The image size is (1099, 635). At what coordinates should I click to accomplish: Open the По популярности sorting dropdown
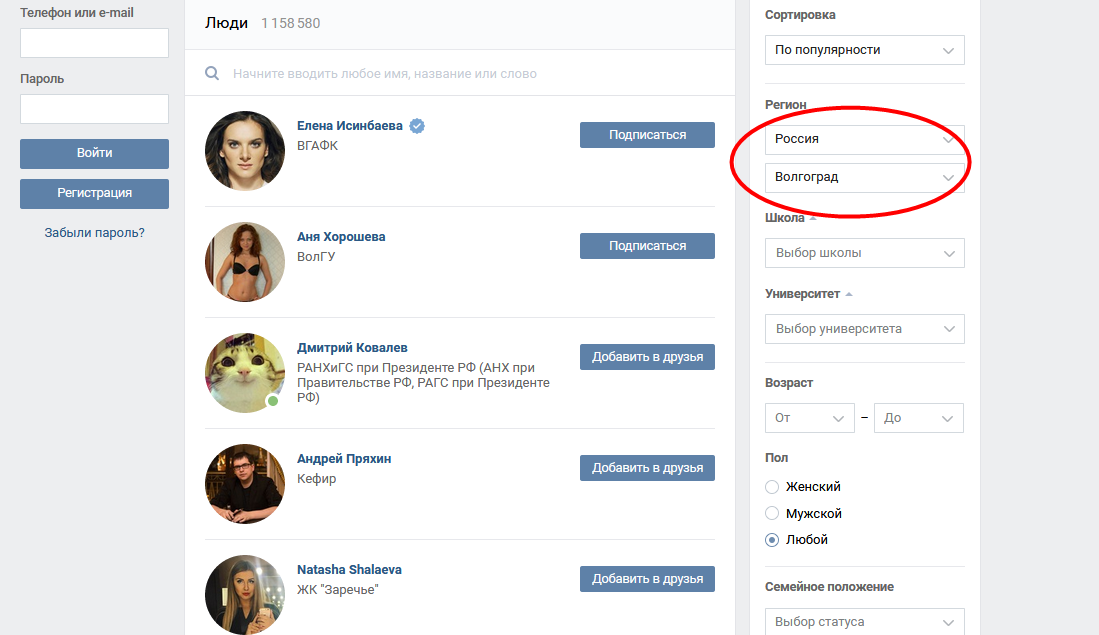click(865, 50)
